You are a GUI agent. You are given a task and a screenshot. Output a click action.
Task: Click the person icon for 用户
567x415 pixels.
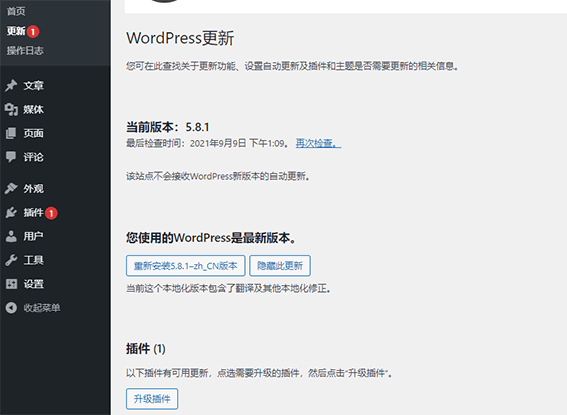click(11, 236)
